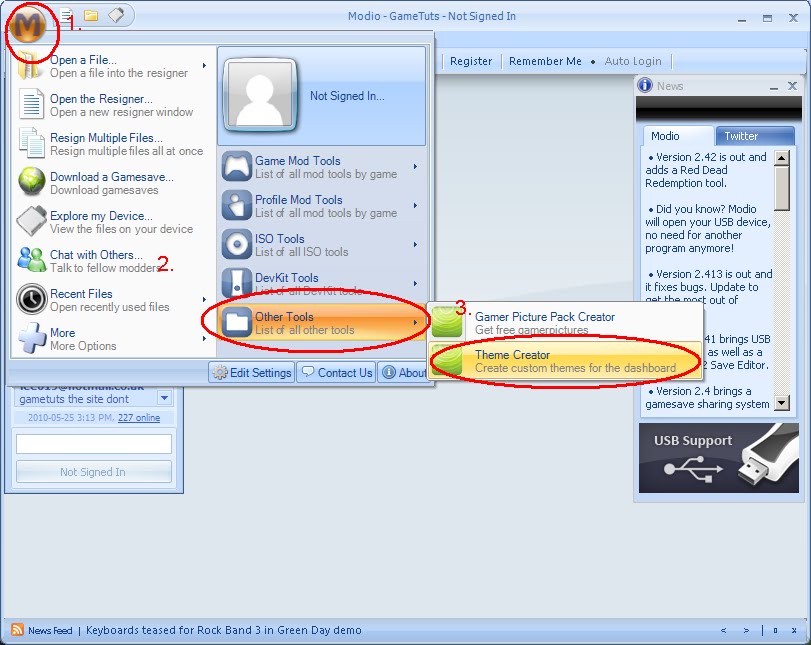Image resolution: width=811 pixels, height=645 pixels.
Task: Click the blue plus More icon
Action: [x=32, y=338]
